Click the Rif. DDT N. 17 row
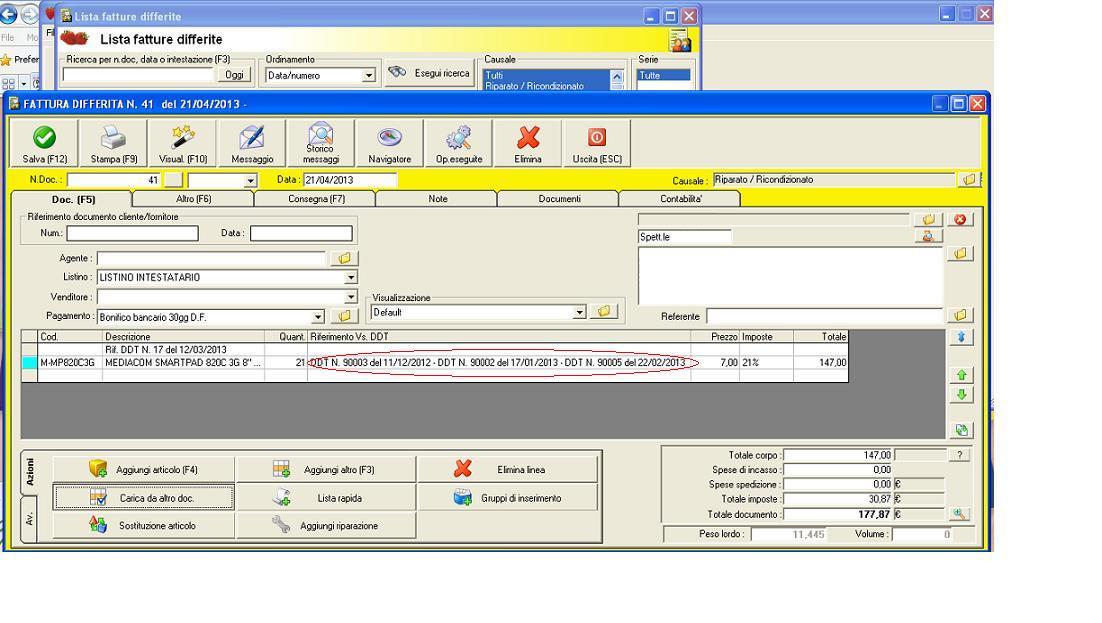Image resolution: width=1102 pixels, height=623 pixels. point(434,349)
